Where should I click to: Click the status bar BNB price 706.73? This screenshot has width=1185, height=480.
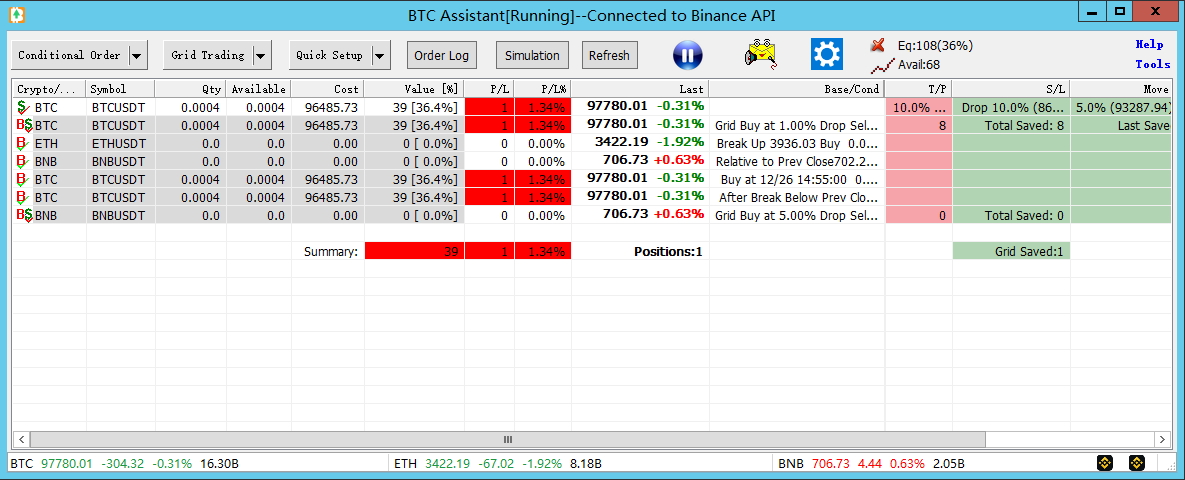831,463
